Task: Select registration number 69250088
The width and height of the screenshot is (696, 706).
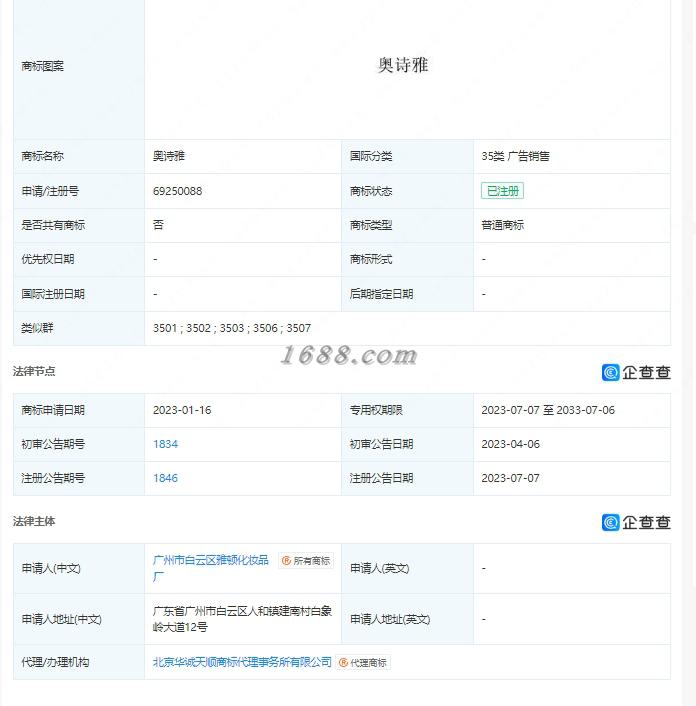Action: (177, 191)
